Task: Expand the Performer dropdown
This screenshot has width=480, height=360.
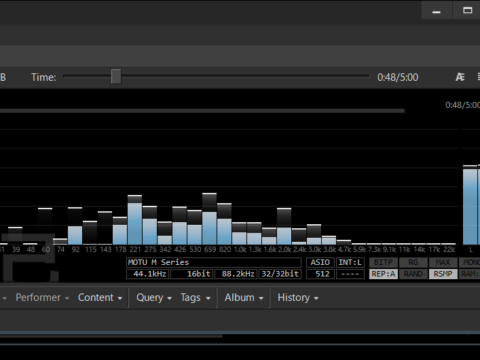Action: point(42,297)
